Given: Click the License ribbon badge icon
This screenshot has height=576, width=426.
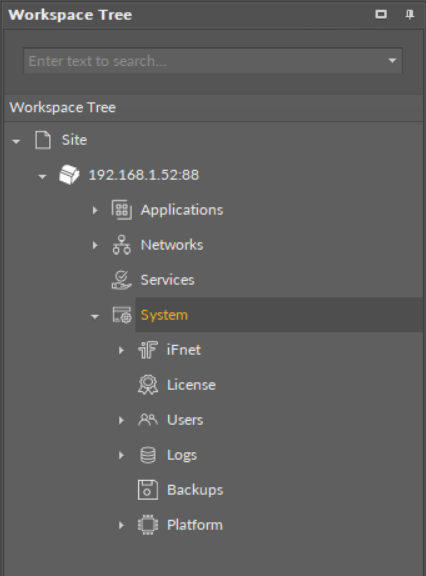Looking at the screenshot, I should [148, 385].
